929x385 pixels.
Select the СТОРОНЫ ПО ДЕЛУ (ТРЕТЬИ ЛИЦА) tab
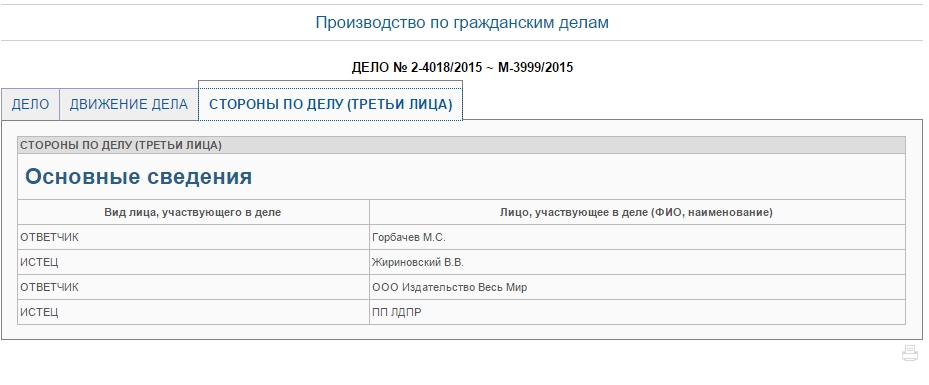330,105
